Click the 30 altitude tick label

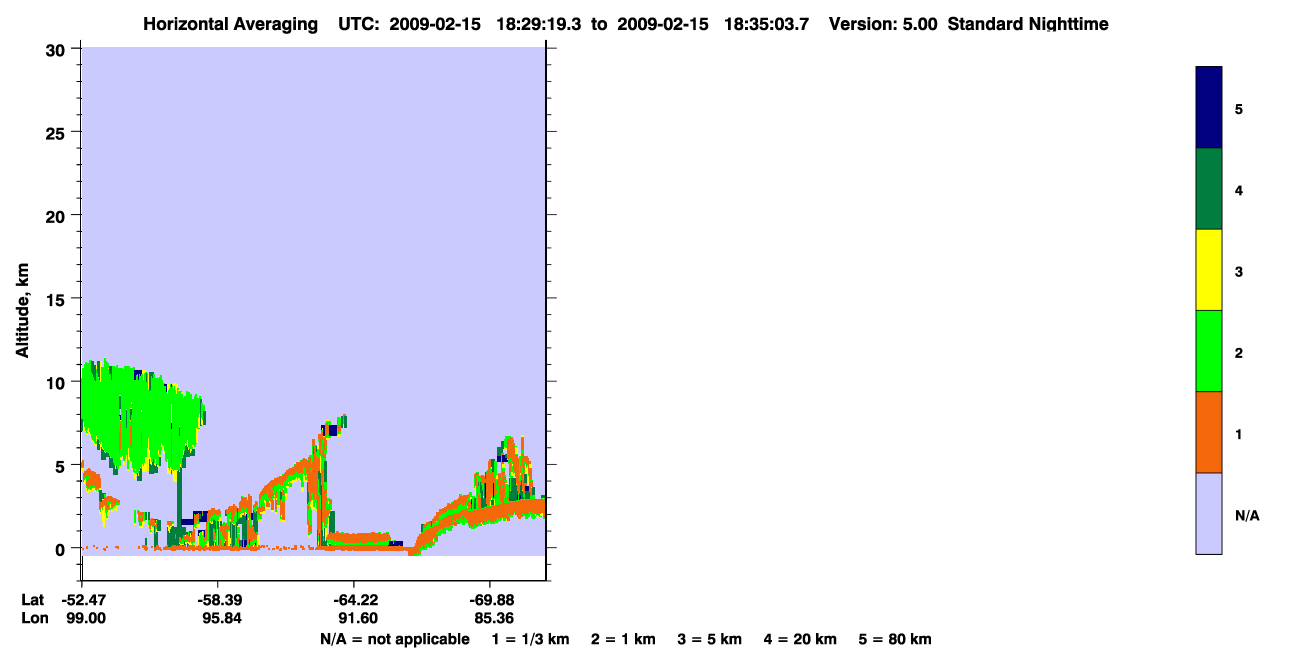coord(57,49)
